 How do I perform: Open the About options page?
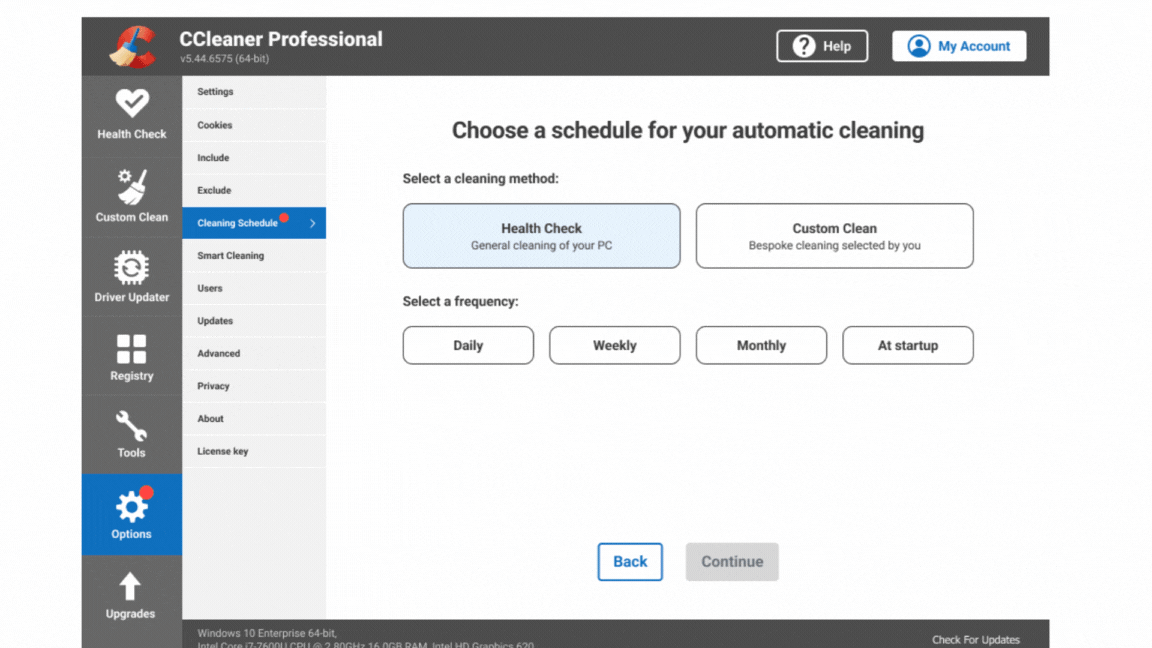[254, 419]
